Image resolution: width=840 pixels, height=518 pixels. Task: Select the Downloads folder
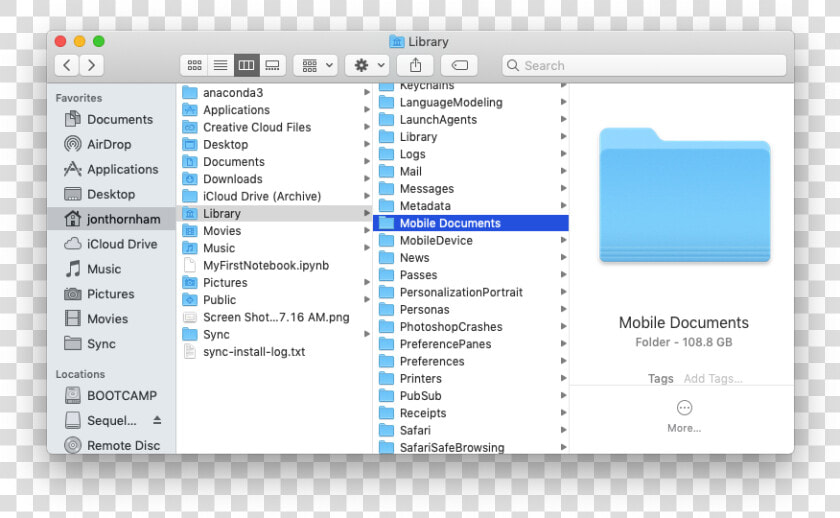tap(274, 179)
